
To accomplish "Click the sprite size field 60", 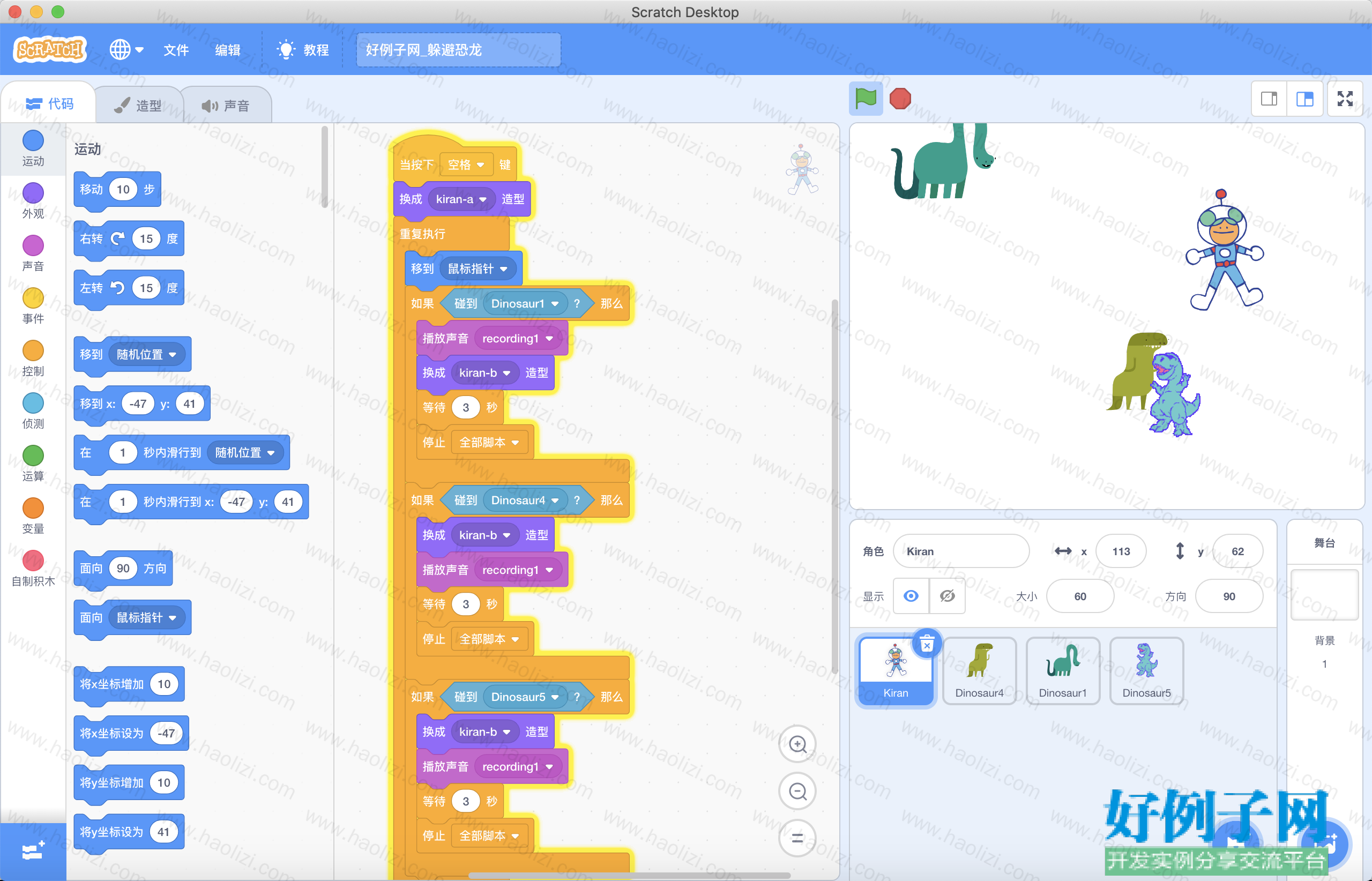I will pos(1079,596).
